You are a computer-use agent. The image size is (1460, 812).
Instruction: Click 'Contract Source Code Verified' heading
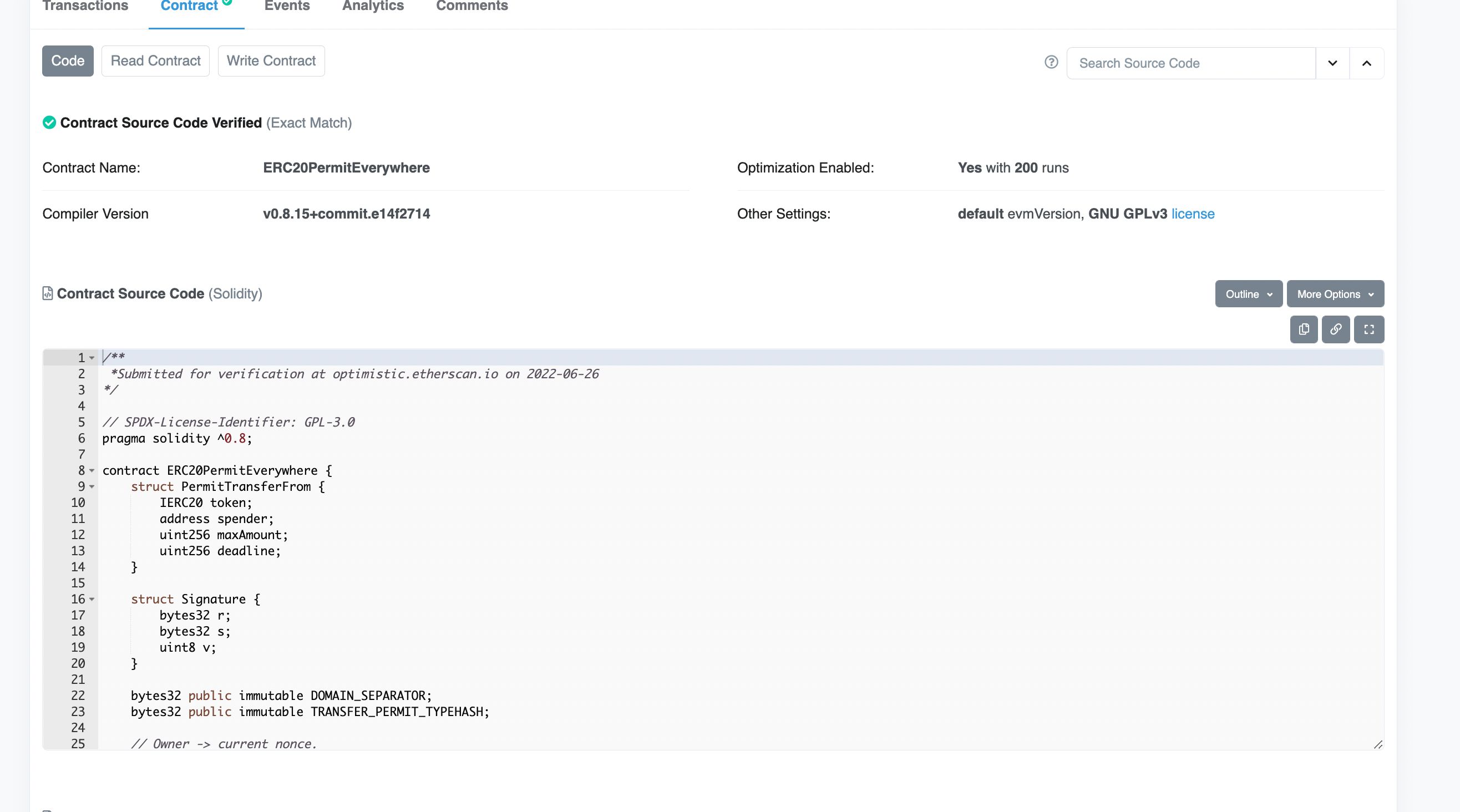161,123
